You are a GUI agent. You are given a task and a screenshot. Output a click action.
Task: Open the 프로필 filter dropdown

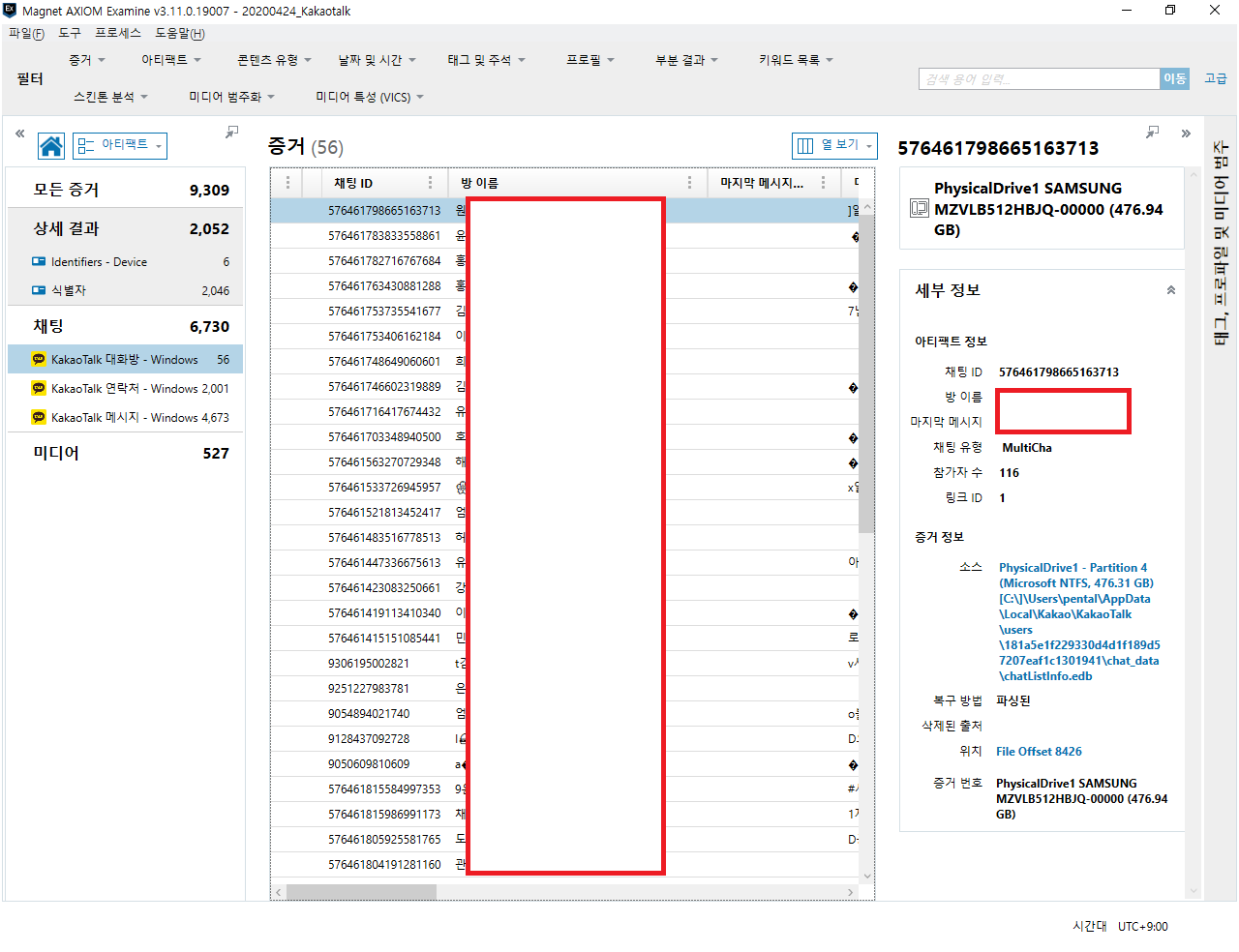tap(590, 60)
